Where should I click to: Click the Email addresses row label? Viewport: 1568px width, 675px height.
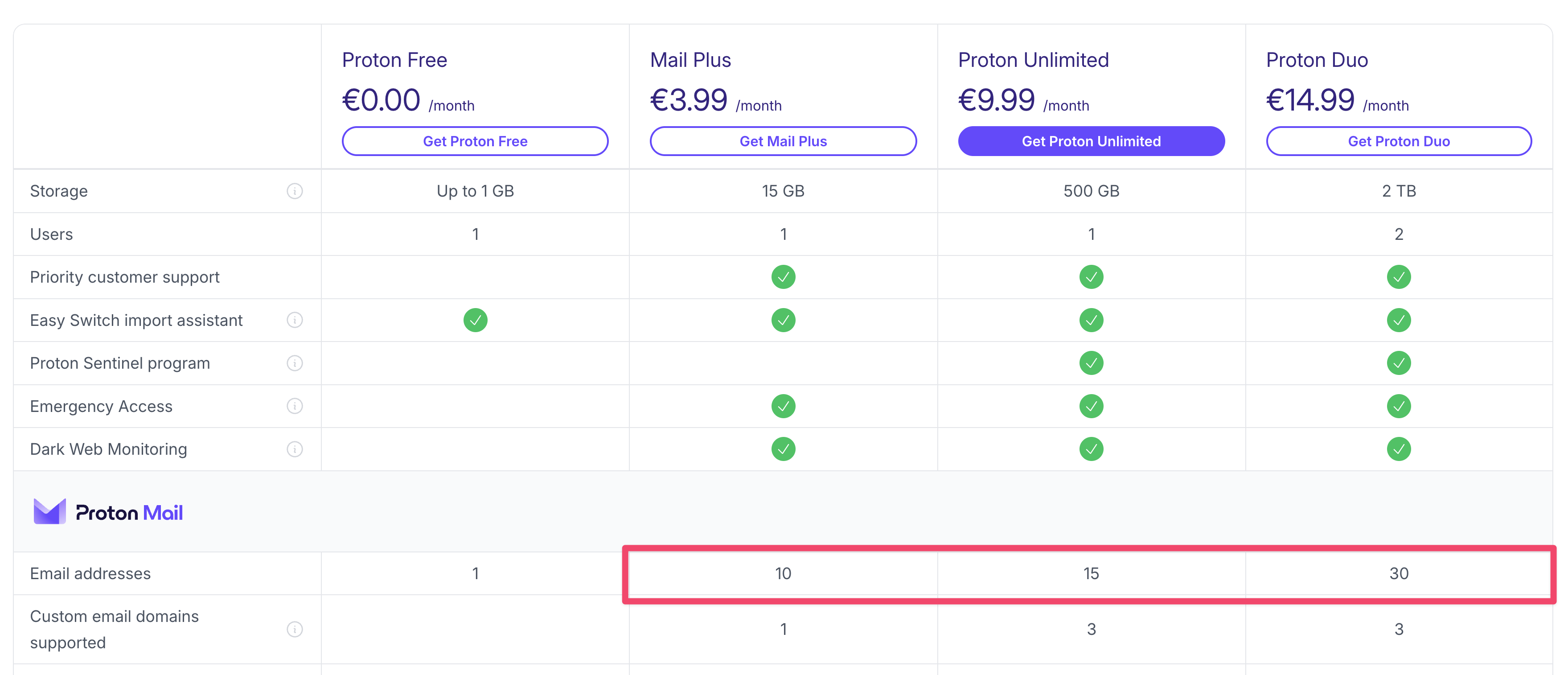tap(90, 573)
